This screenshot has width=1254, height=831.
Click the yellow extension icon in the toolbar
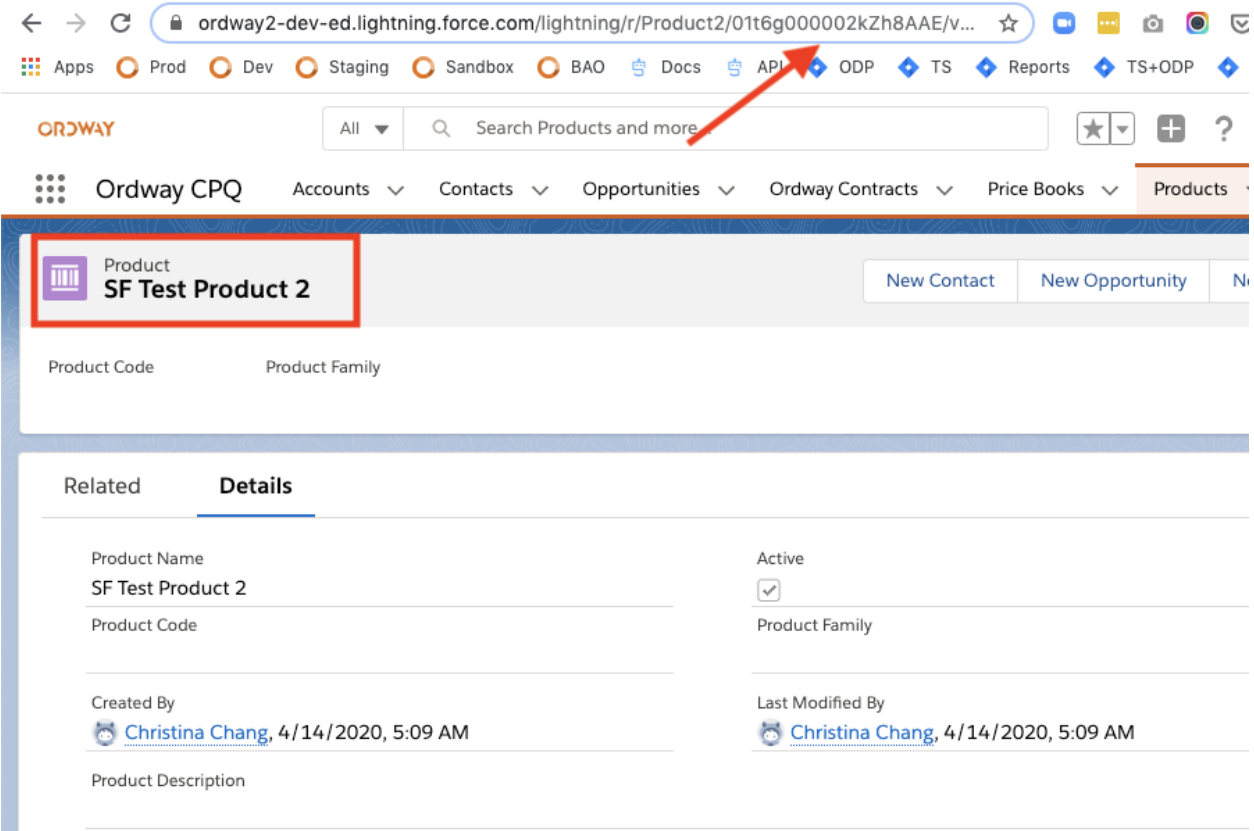click(x=1108, y=23)
